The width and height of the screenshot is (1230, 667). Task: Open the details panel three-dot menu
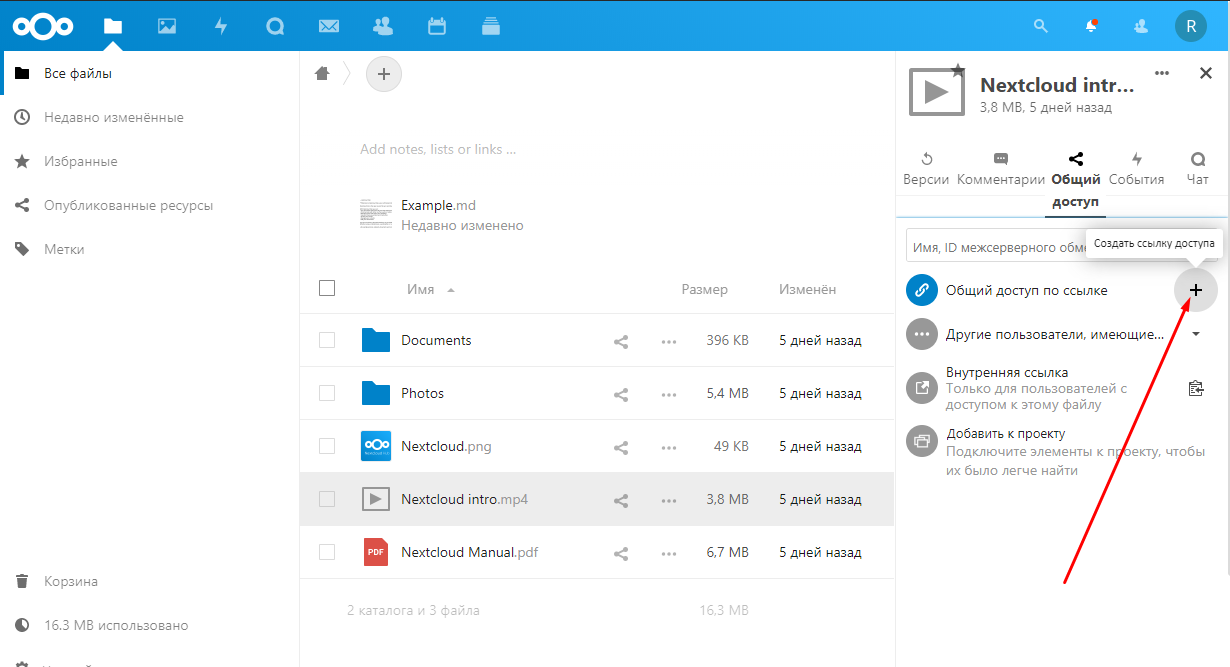point(1162,73)
